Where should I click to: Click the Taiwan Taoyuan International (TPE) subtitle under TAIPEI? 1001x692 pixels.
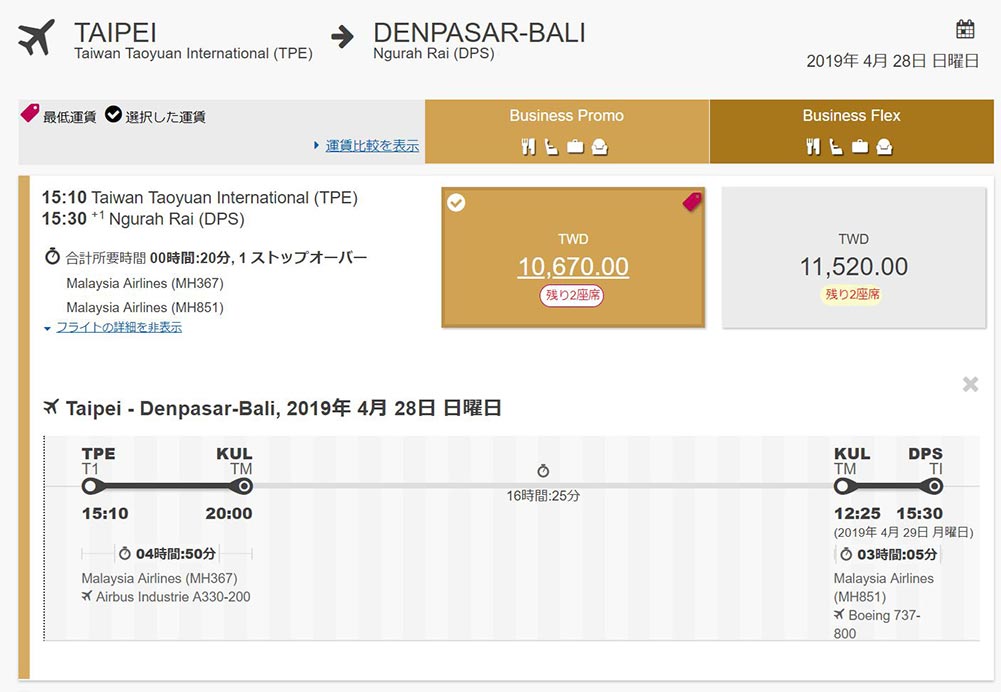coord(193,54)
